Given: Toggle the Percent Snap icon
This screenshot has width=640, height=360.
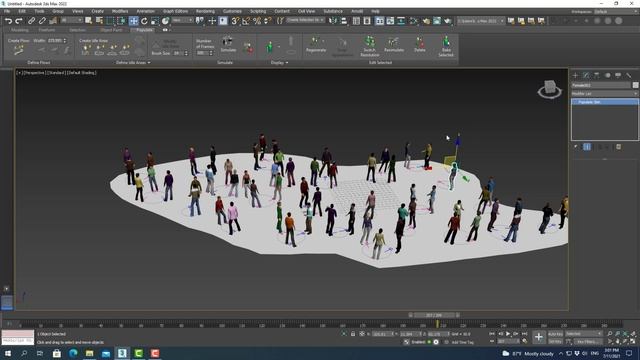Looking at the screenshot, I should point(257,21).
